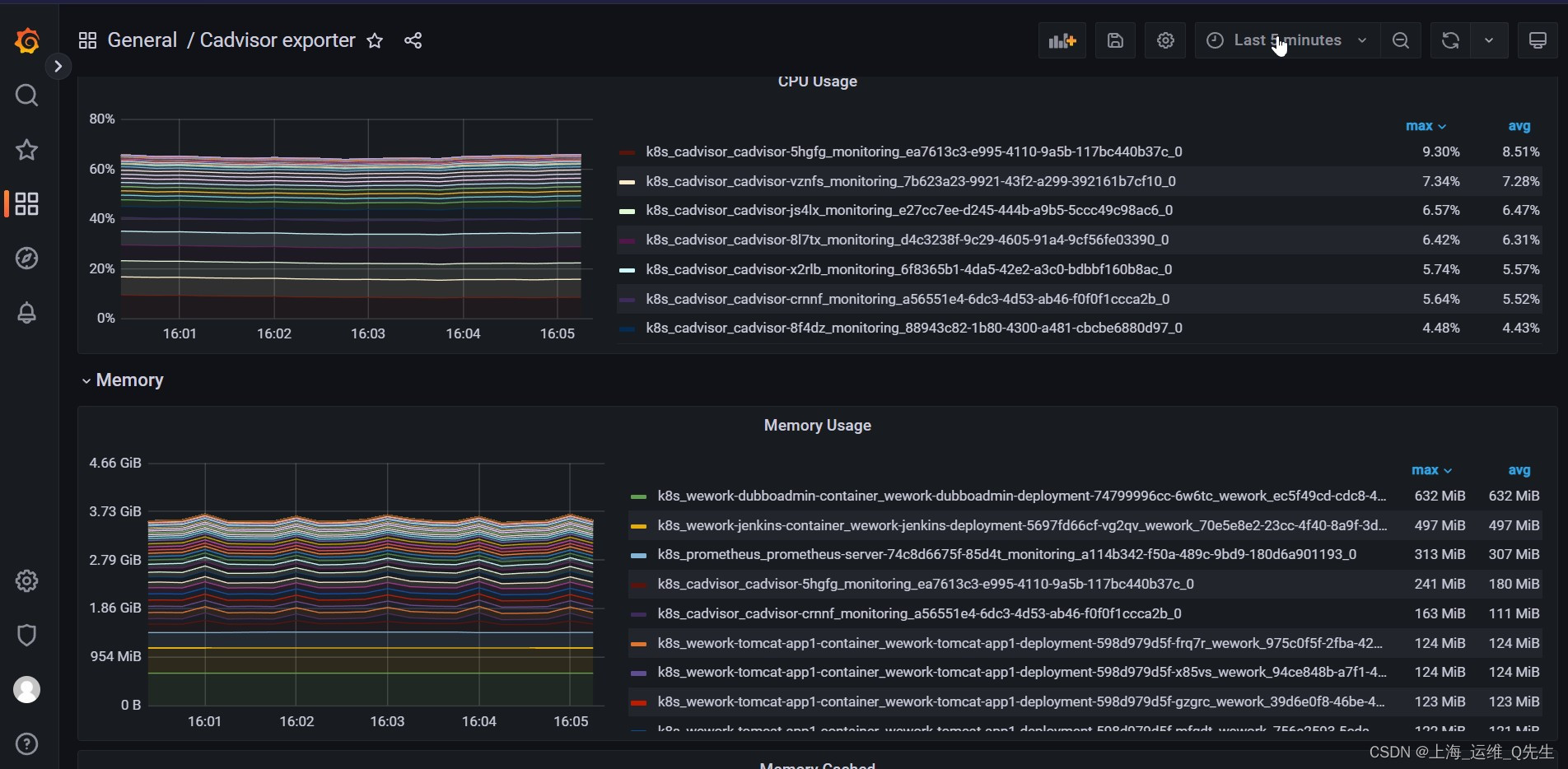Open the user profile avatar
The image size is (1568, 769).
pos(27,690)
